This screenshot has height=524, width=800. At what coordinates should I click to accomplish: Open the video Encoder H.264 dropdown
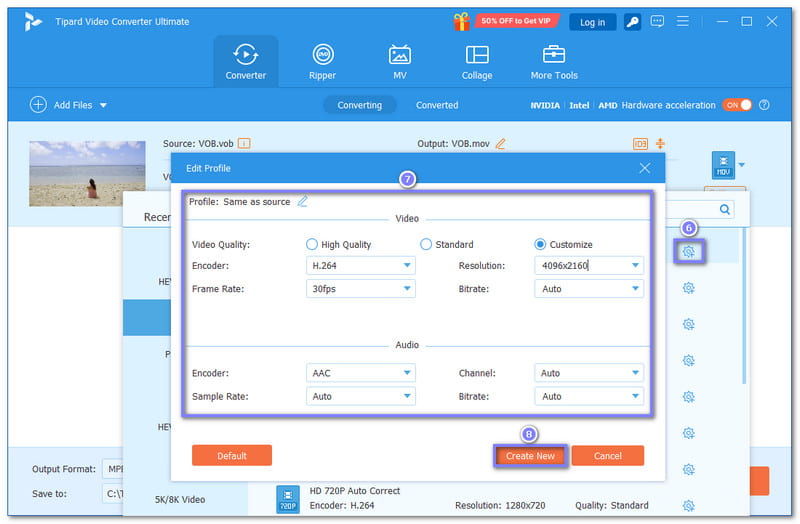point(361,265)
